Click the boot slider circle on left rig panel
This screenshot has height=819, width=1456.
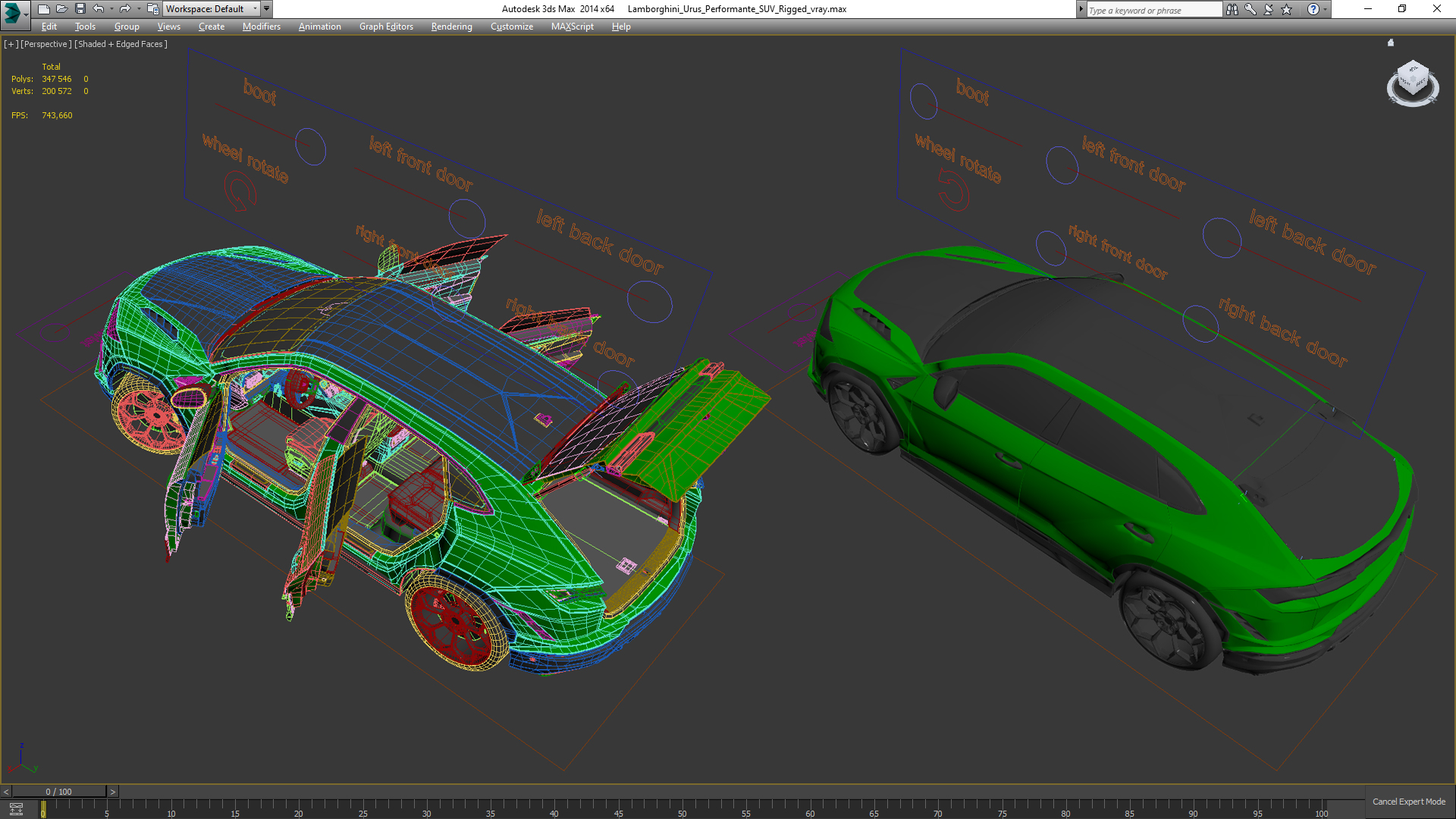310,147
